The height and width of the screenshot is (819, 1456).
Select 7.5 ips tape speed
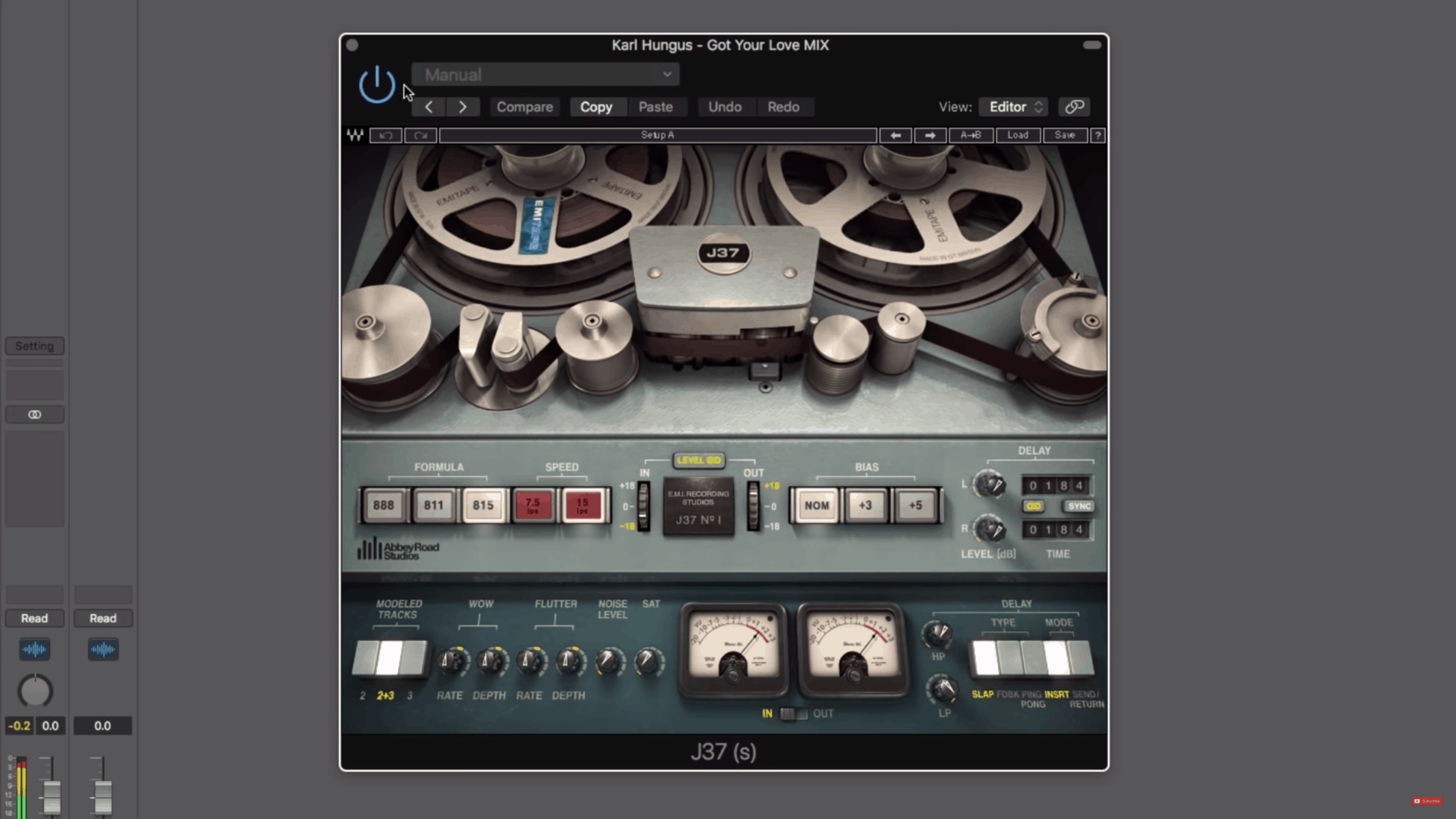pos(533,506)
